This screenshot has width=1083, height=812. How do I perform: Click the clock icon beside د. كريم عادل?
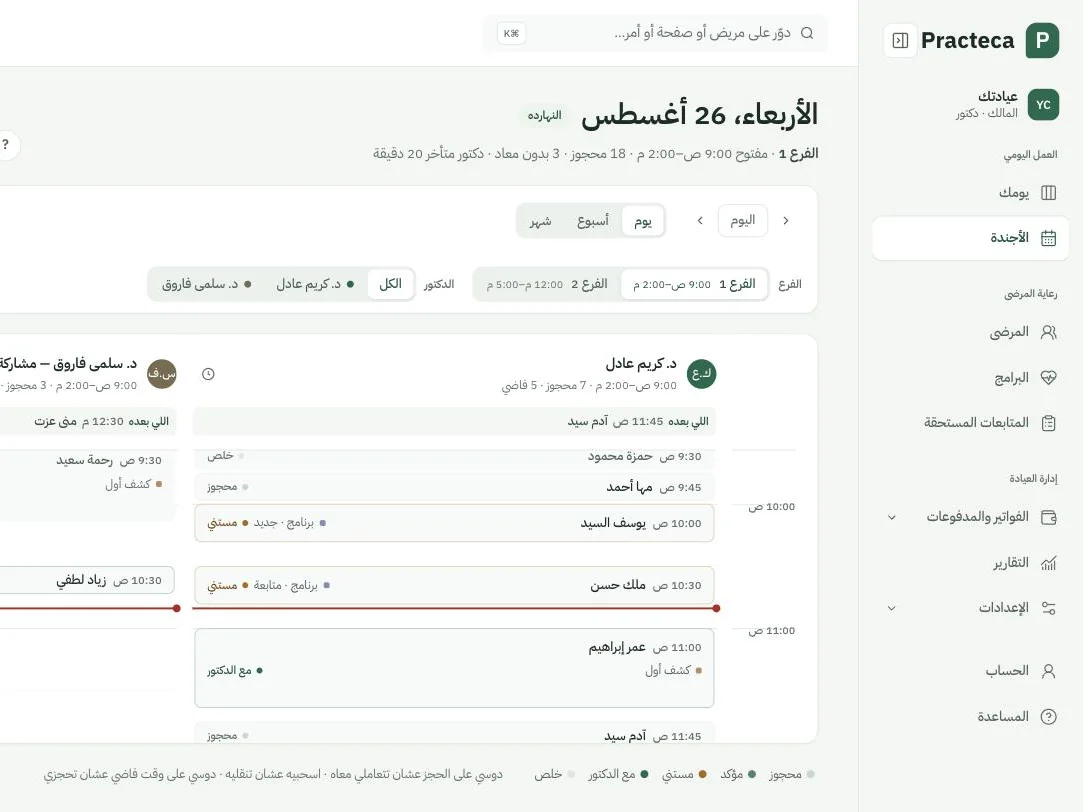[x=208, y=374]
